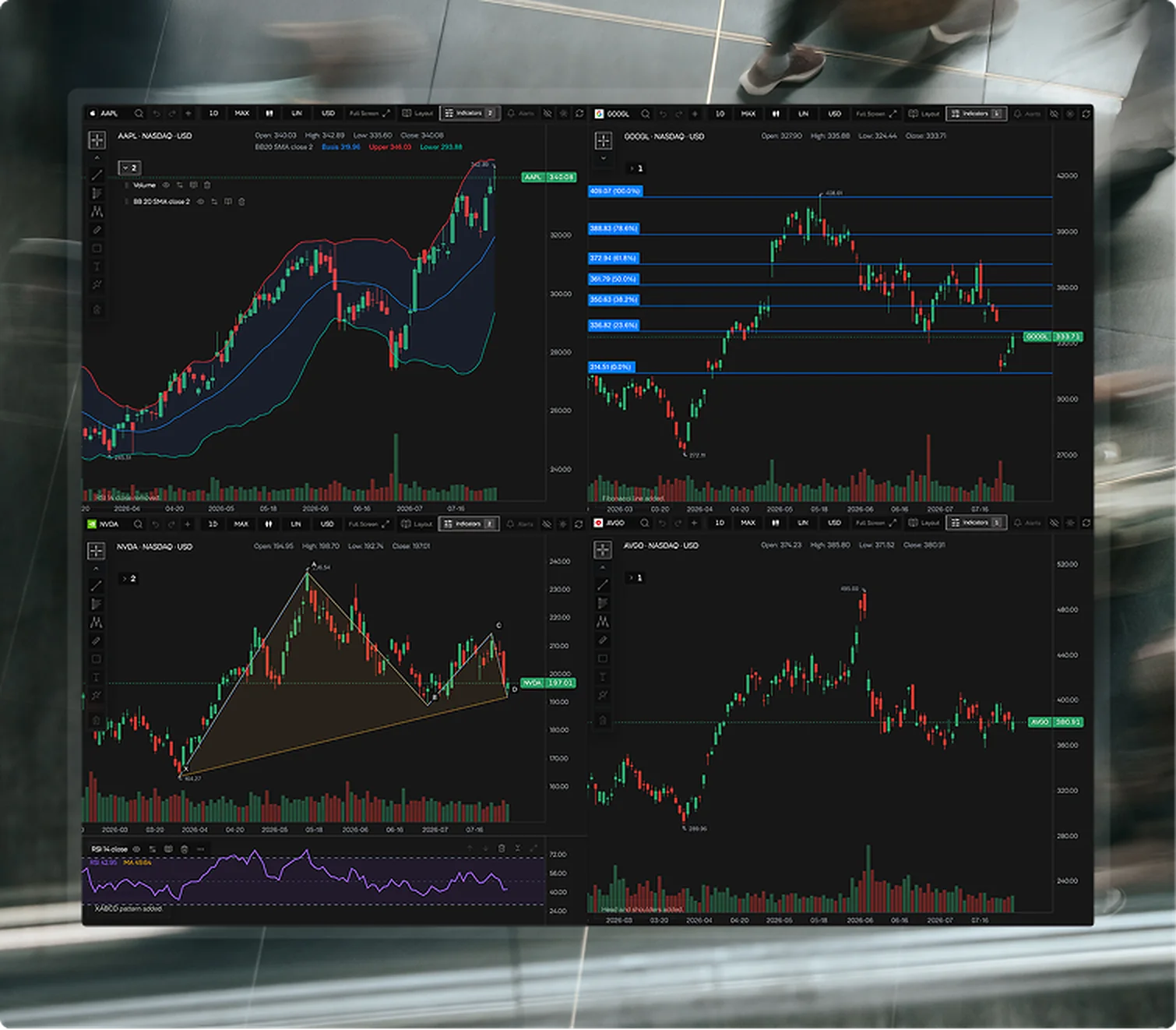Open Layout menu in GOOGL toolbar

[x=923, y=114]
